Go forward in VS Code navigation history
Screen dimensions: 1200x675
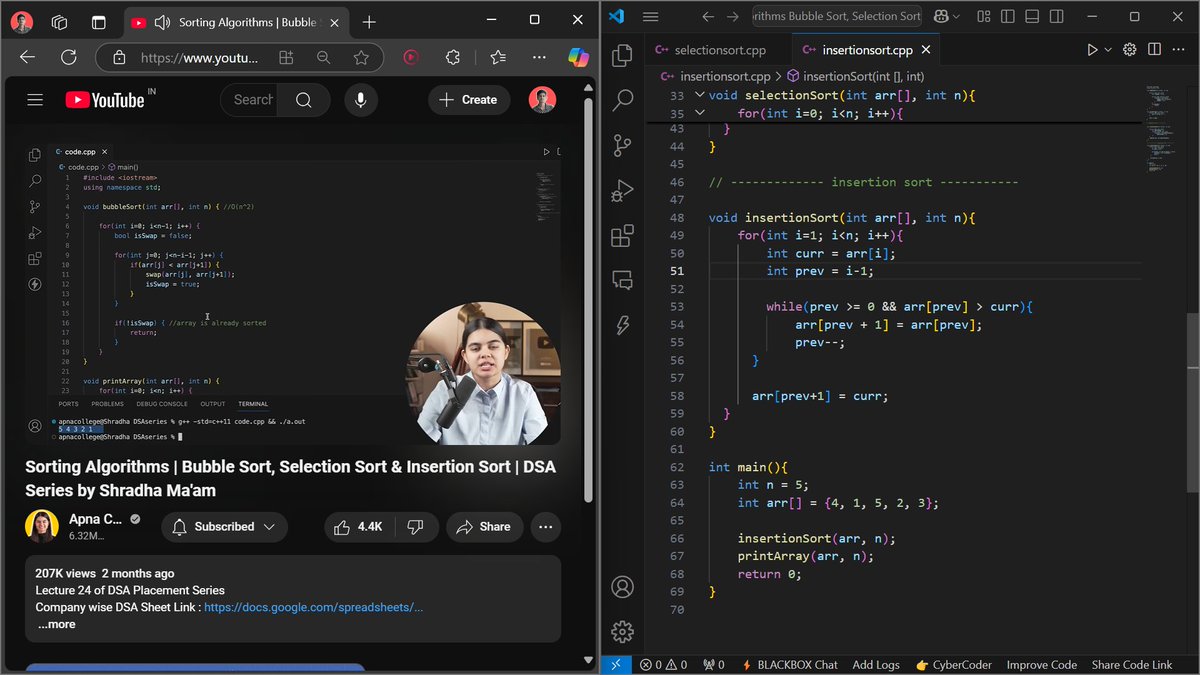[733, 16]
